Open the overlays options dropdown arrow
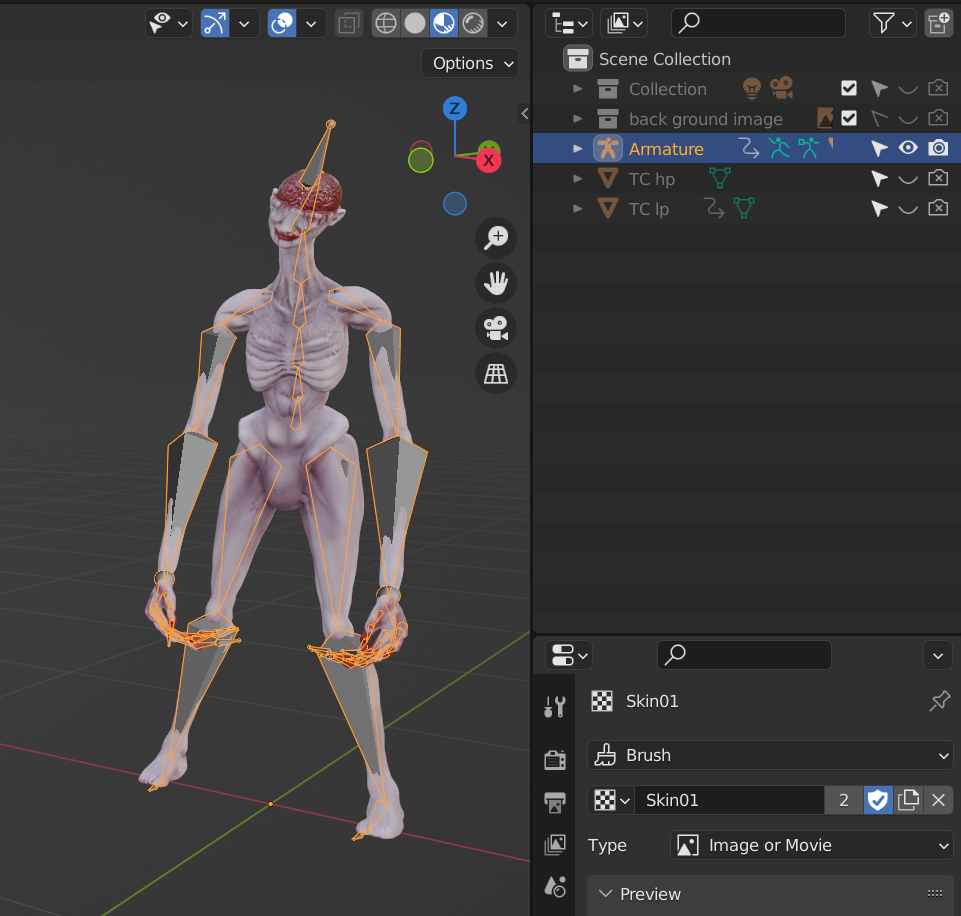This screenshot has height=916, width=961. 311,23
